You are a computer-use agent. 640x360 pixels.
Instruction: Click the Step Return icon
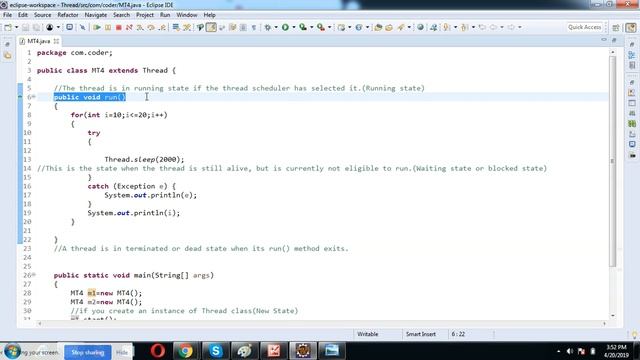point(162,27)
